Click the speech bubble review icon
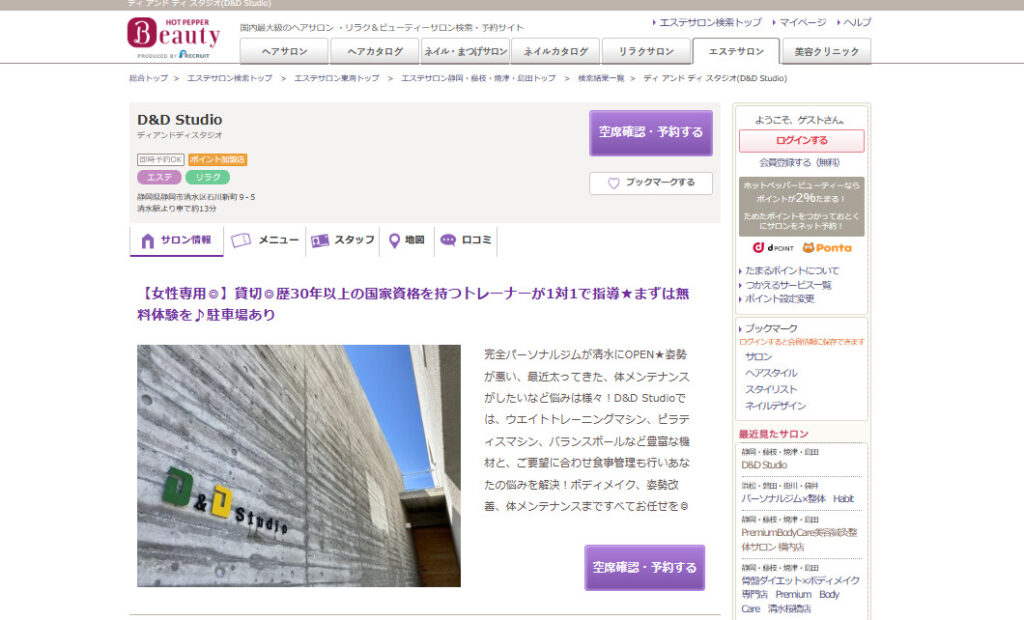1024x620 pixels. pos(448,240)
